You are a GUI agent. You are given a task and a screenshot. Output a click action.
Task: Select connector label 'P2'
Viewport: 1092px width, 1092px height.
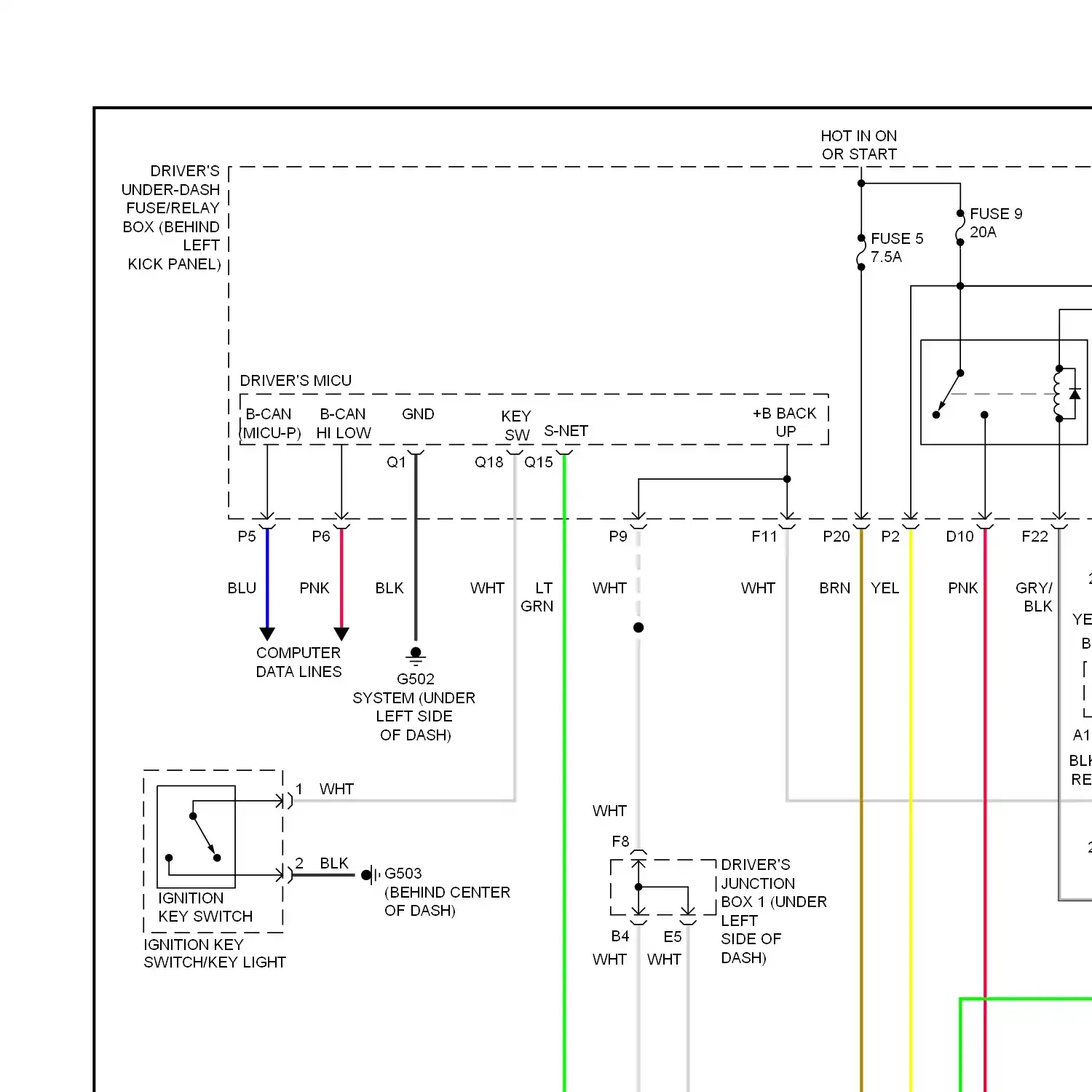click(x=890, y=537)
